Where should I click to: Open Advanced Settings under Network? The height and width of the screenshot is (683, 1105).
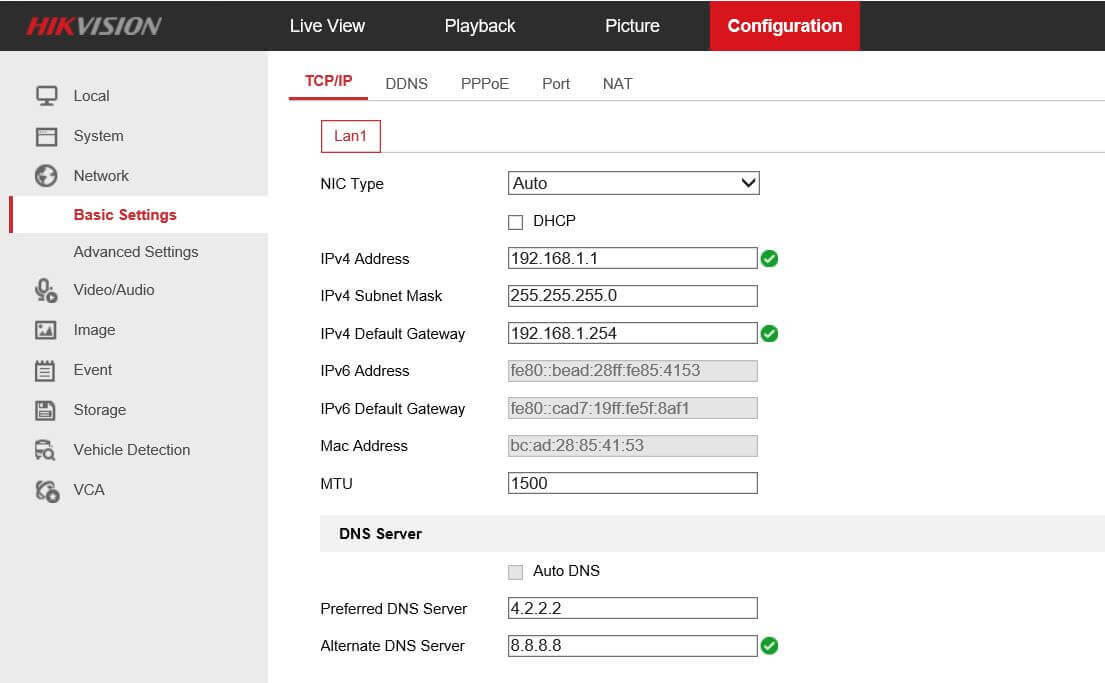pos(136,252)
